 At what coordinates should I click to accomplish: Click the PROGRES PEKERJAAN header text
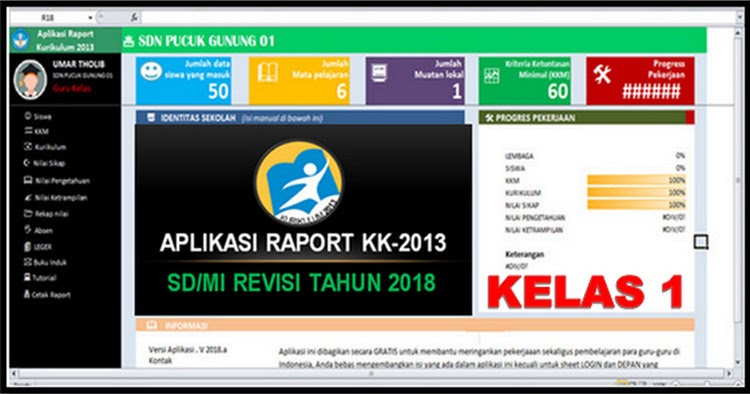[x=535, y=118]
